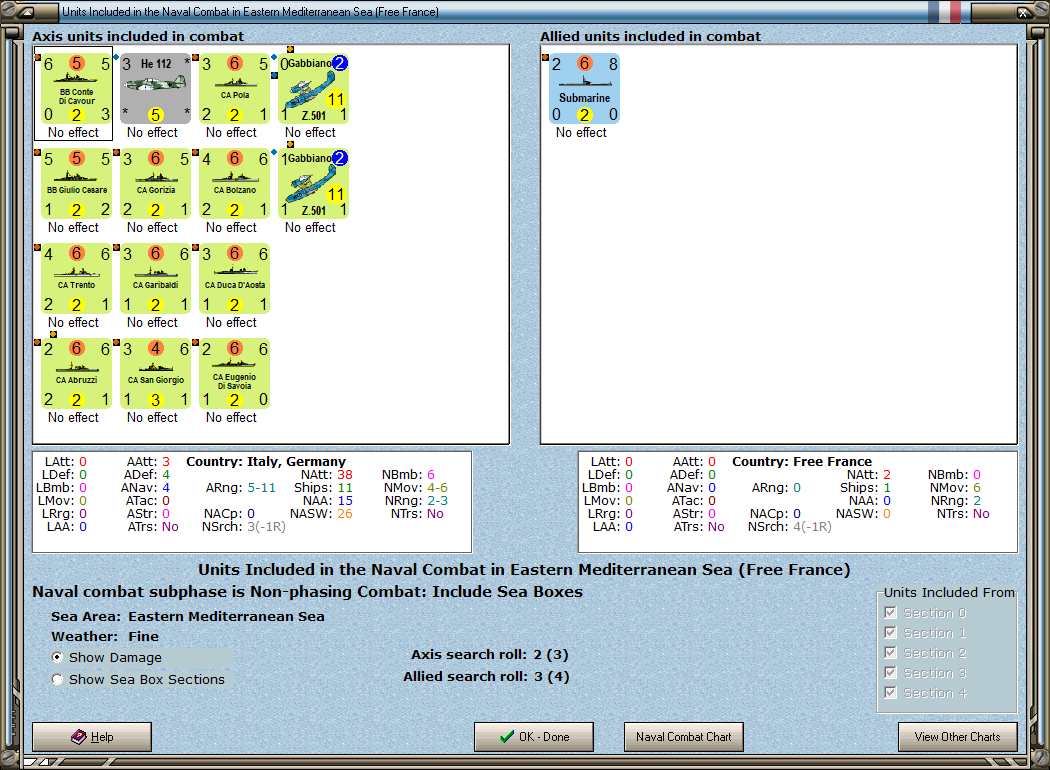Toggle the Section 1 checkbox
Screen dimensions: 1050x770
890,633
